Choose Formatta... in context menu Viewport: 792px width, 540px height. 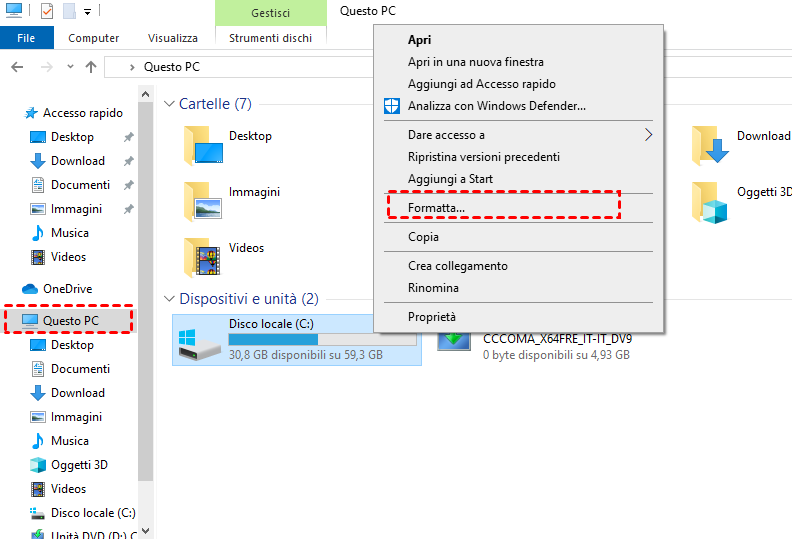[x=436, y=208]
